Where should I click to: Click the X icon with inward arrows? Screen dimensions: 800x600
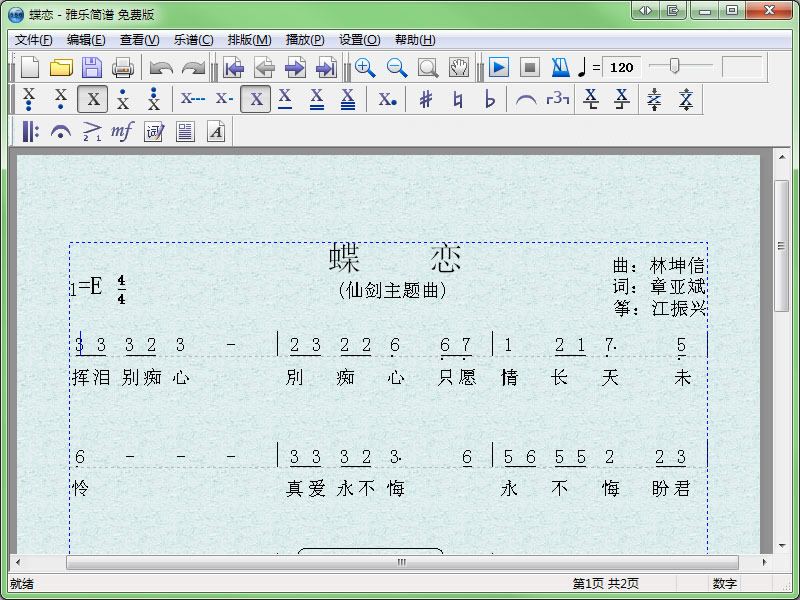654,99
